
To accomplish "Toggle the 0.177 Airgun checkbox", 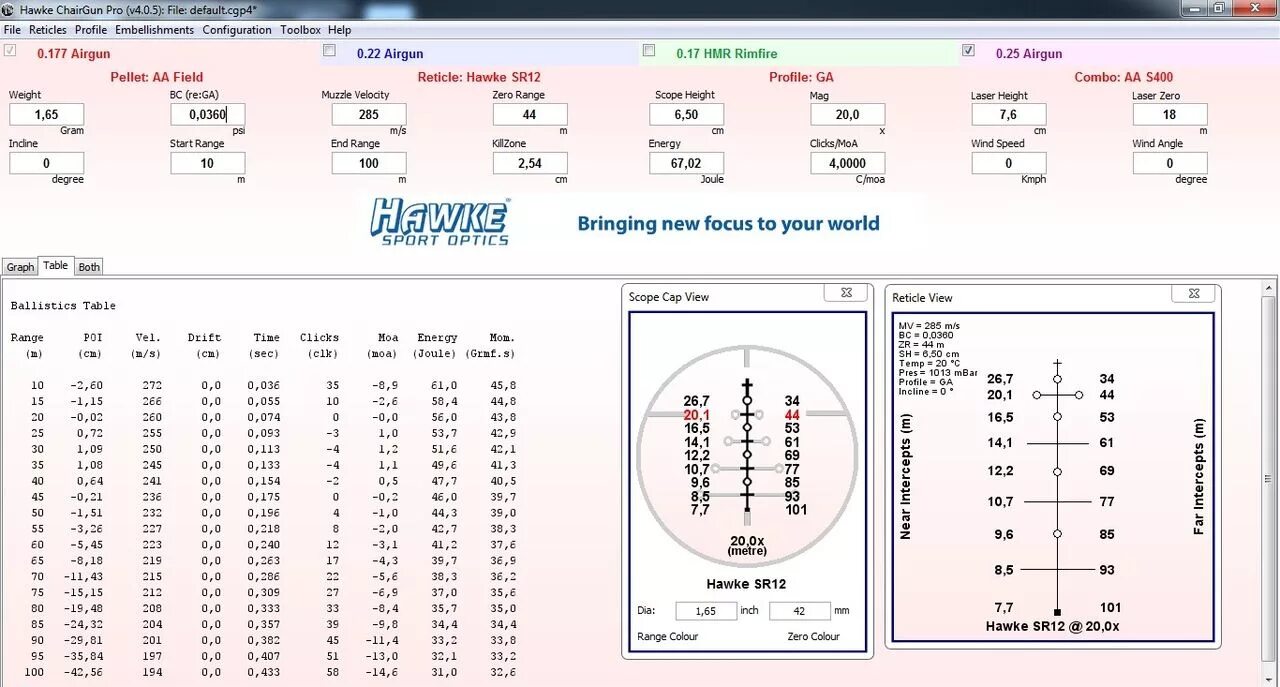I will [10, 51].
